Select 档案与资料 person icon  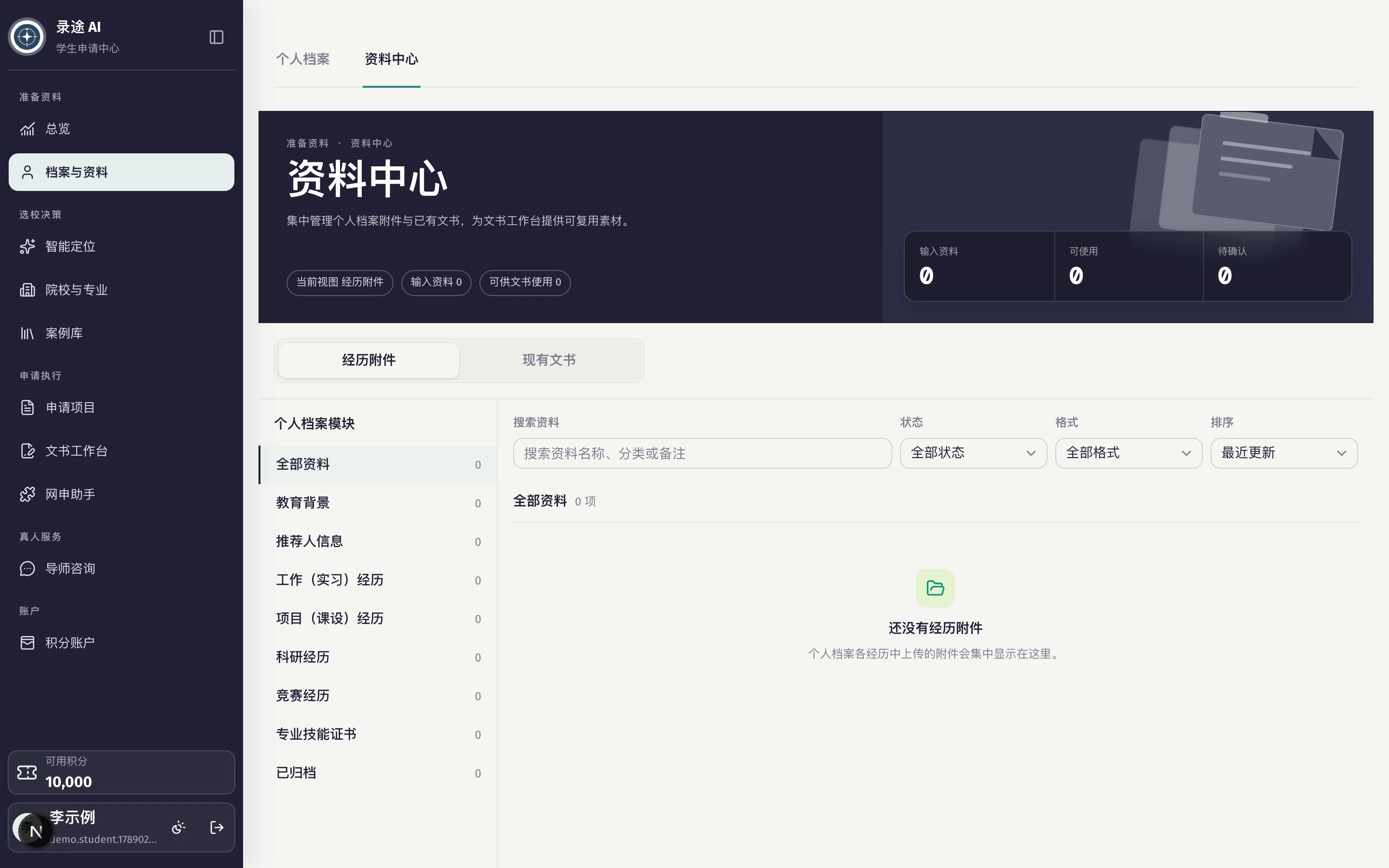coord(27,172)
